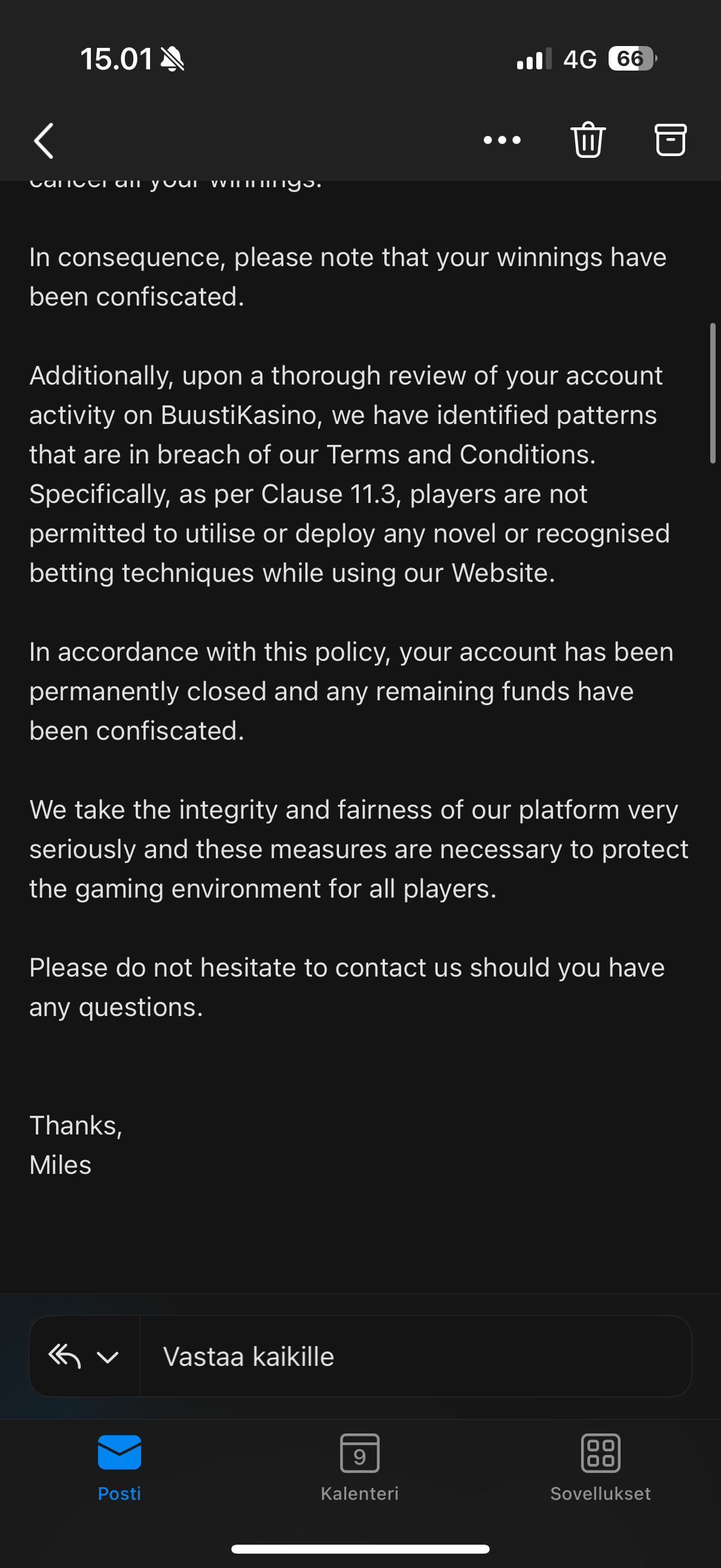Screen dimensions: 721x1568
Task: Tap the calendar icon showing 9
Action: coord(359,1453)
